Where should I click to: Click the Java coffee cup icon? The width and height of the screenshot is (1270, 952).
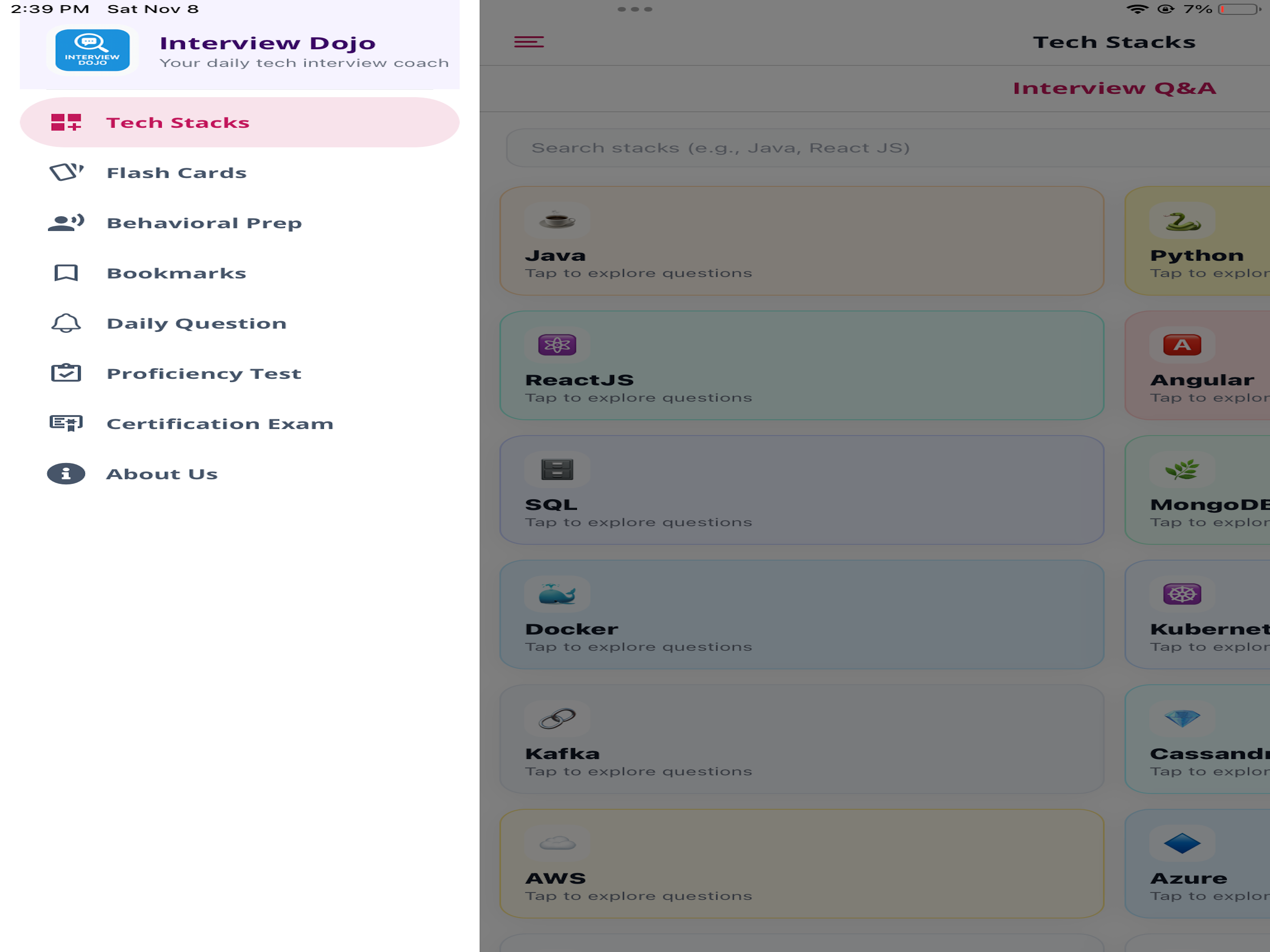point(557,220)
